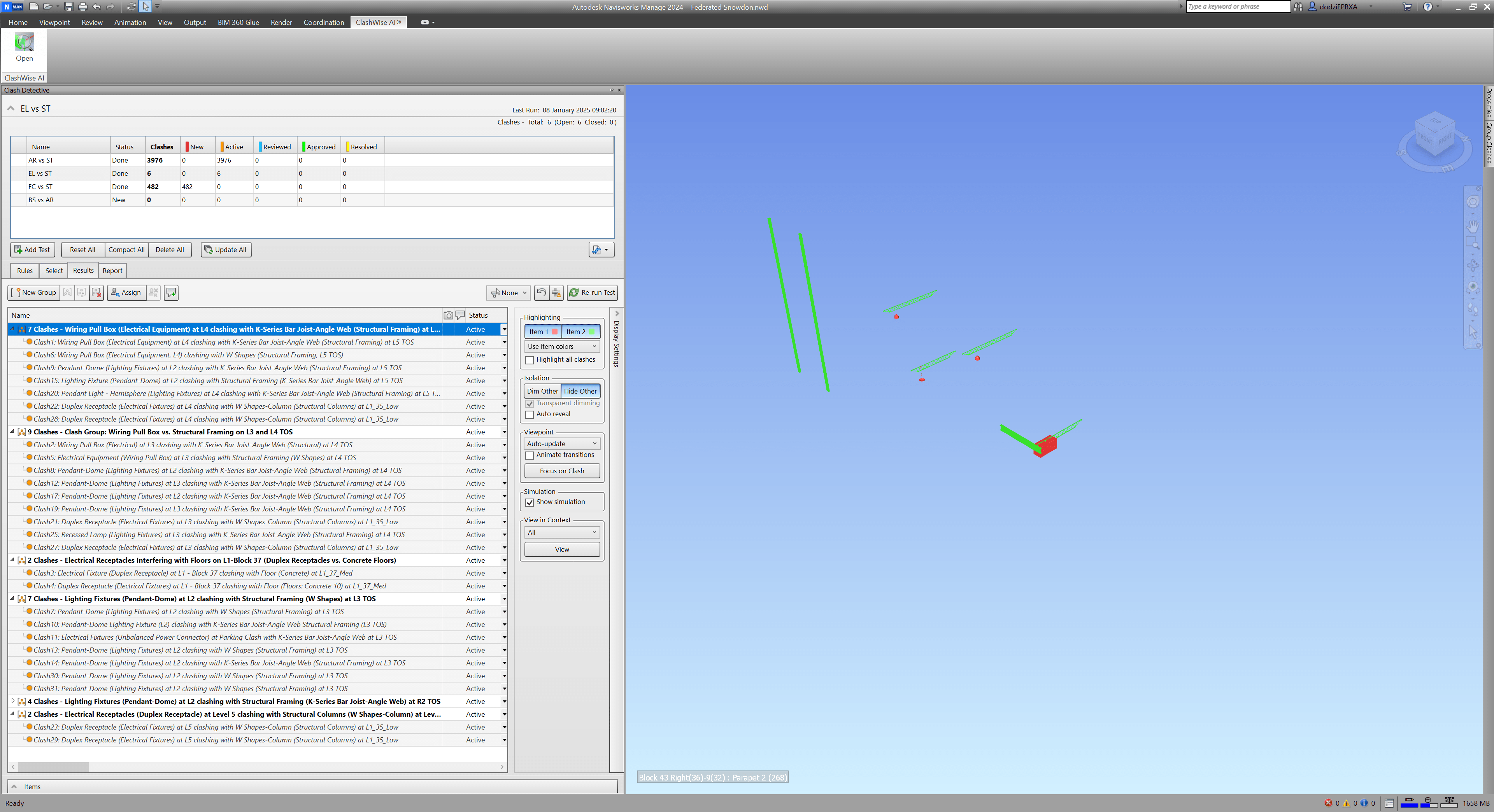The width and height of the screenshot is (1494, 812).
Task: Click the Re-run Test button
Action: tap(591, 293)
